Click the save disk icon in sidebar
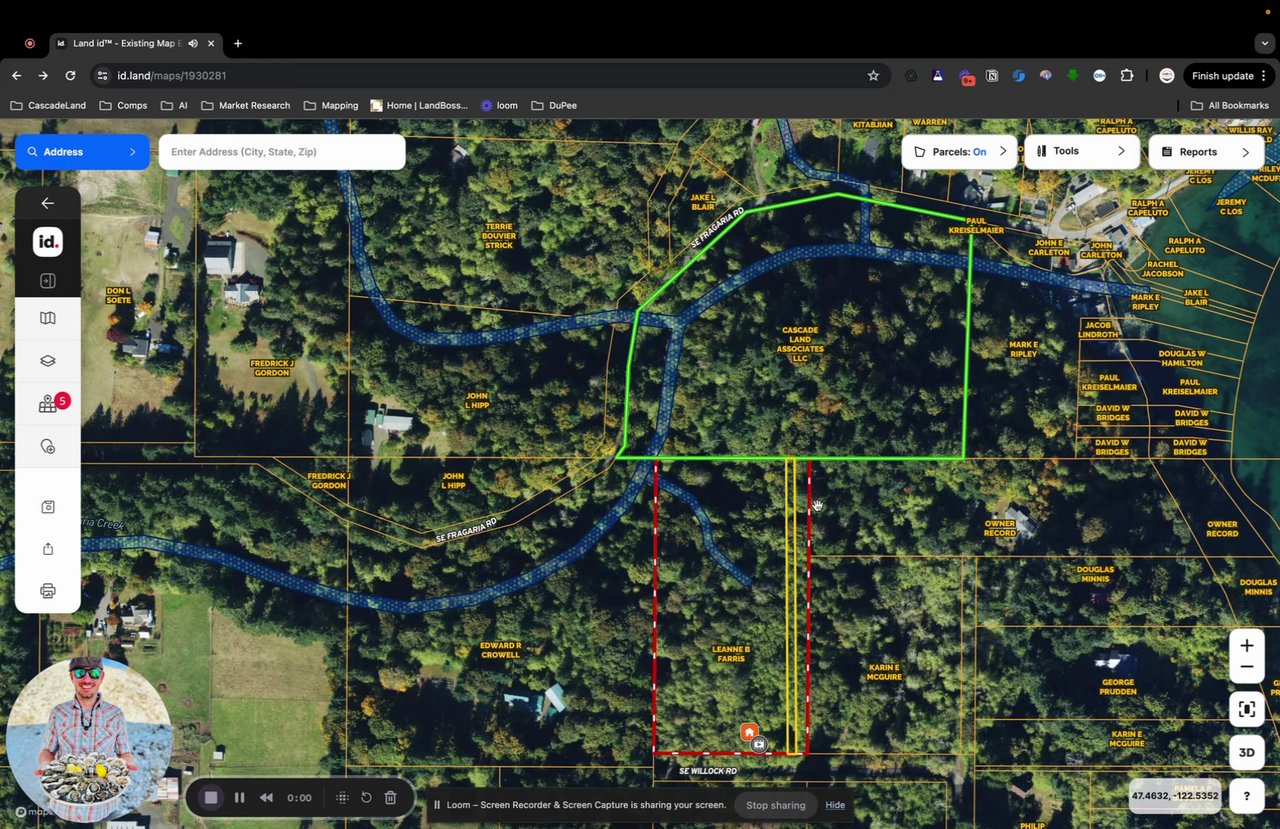1280x829 pixels. pos(47,507)
